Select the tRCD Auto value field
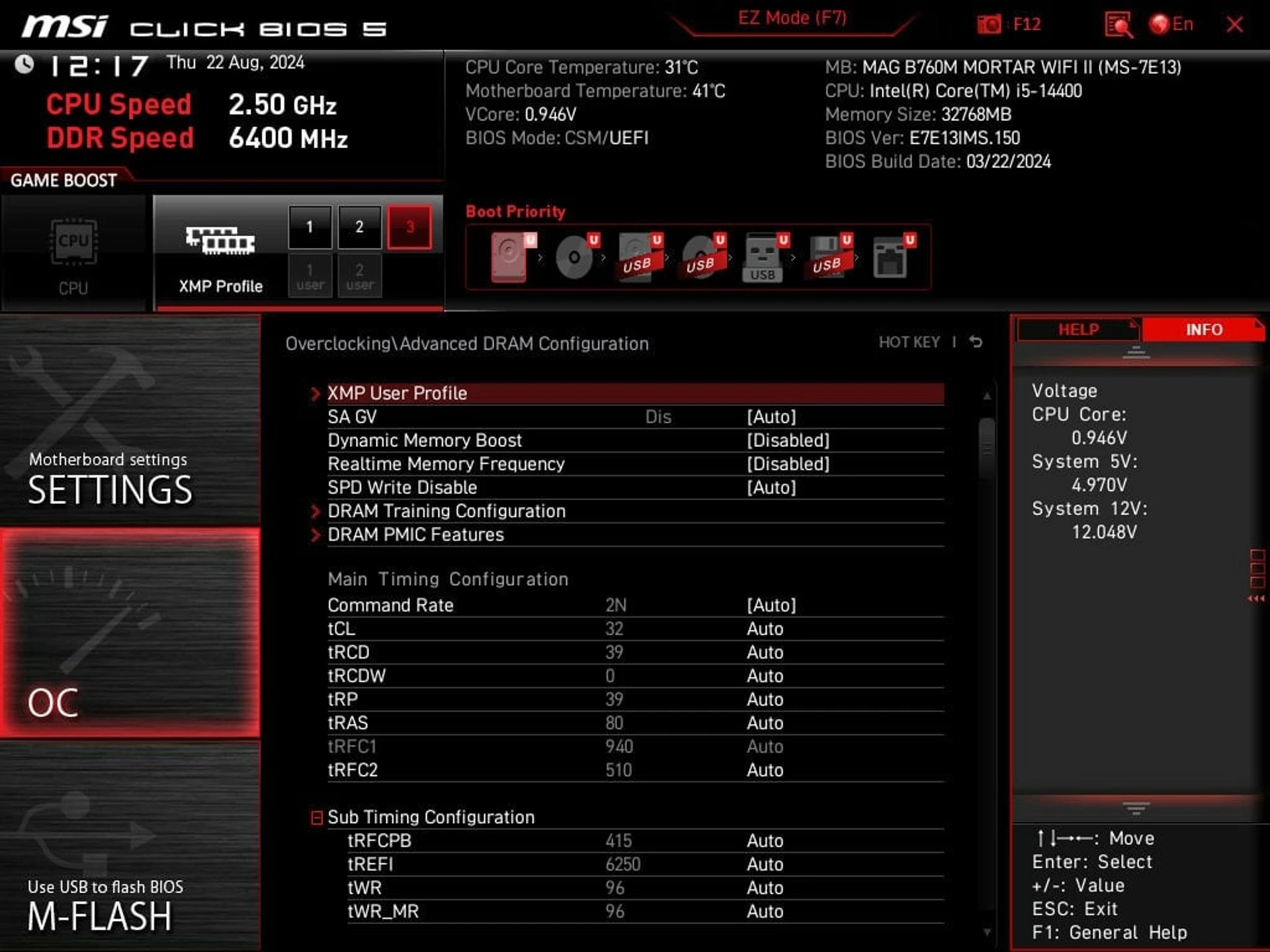Image resolution: width=1270 pixels, height=952 pixels. tap(765, 653)
